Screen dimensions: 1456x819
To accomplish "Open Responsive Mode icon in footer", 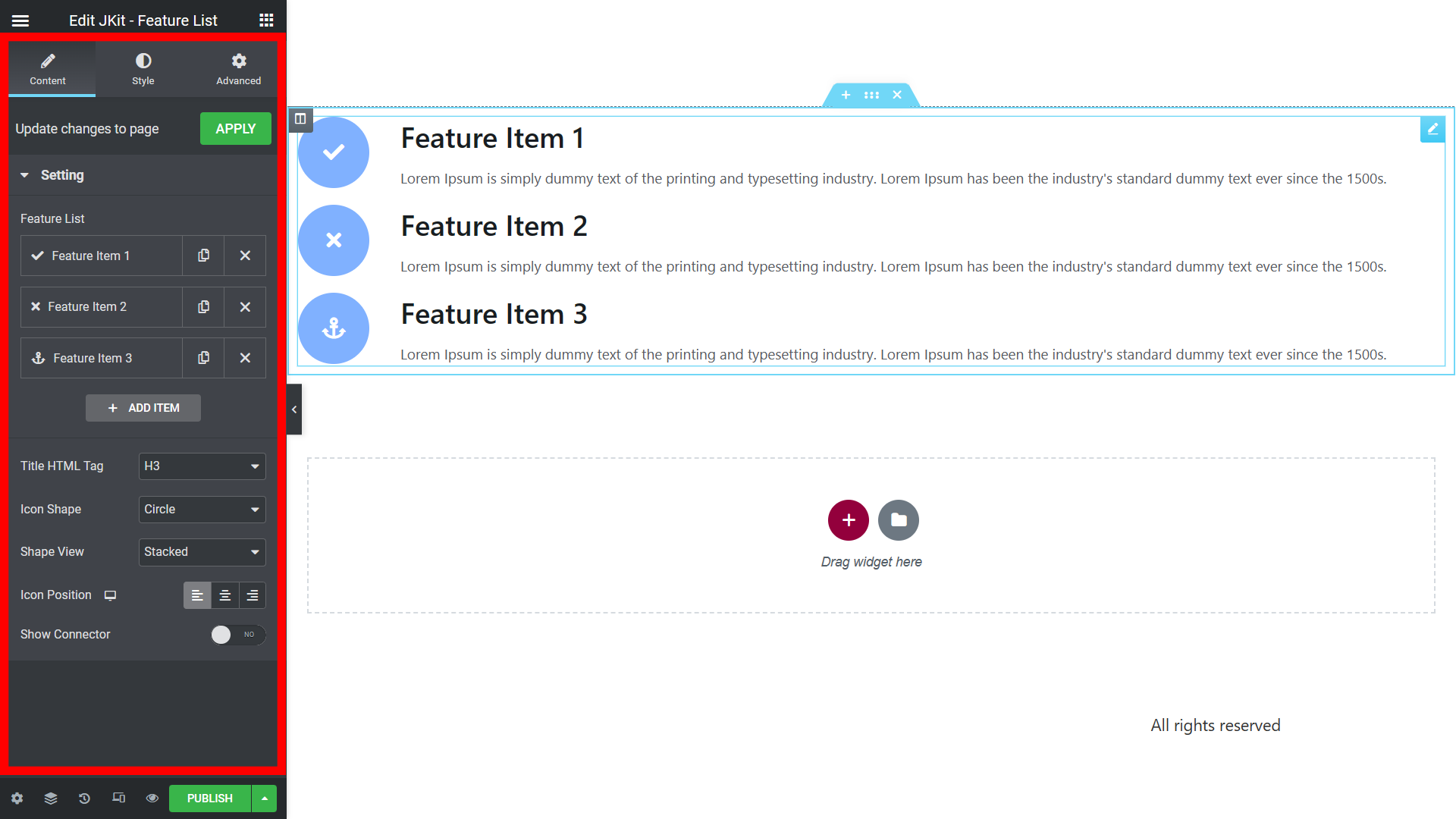I will [118, 799].
